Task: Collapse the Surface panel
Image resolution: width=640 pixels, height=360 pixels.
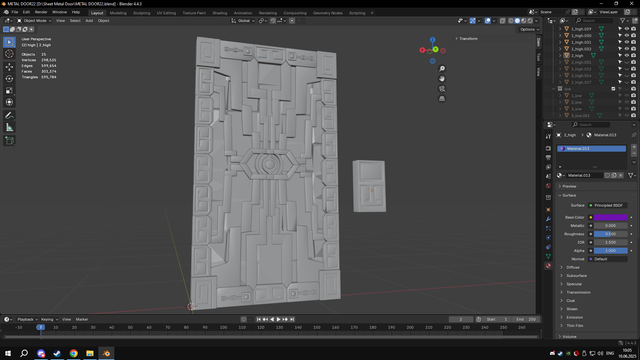Action: (x=560, y=196)
